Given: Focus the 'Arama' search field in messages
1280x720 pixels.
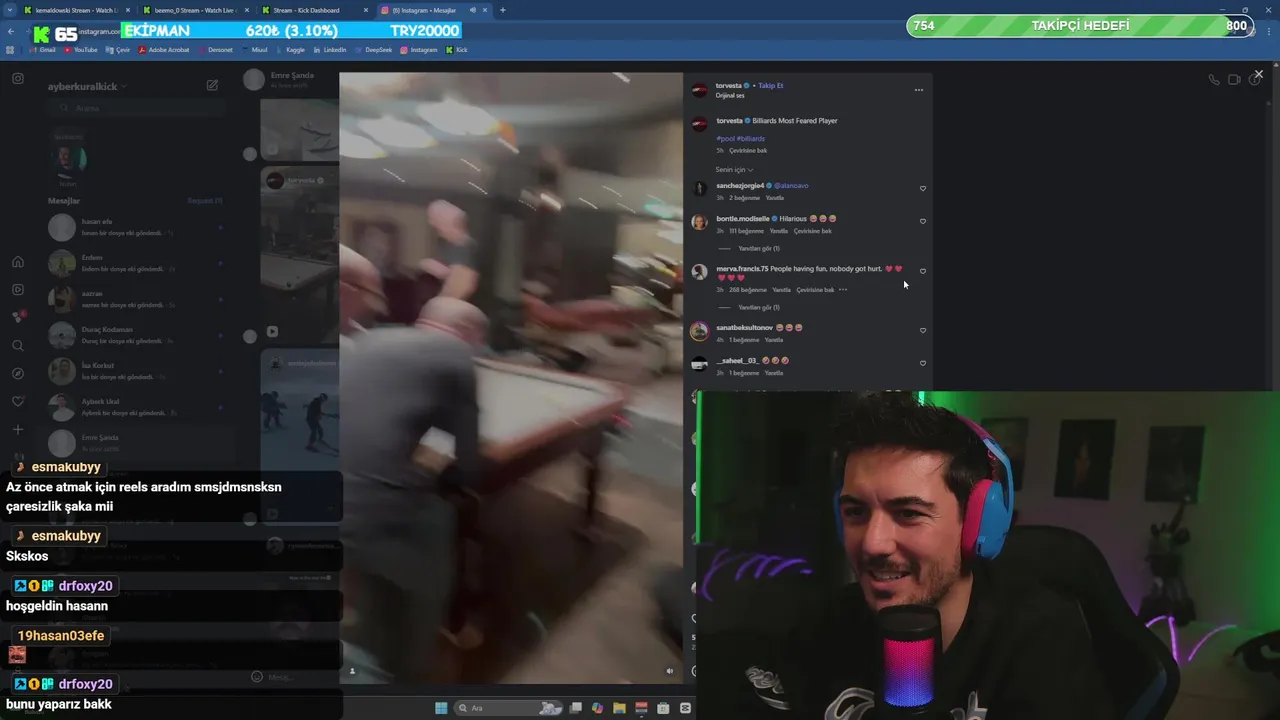Looking at the screenshot, I should point(135,108).
